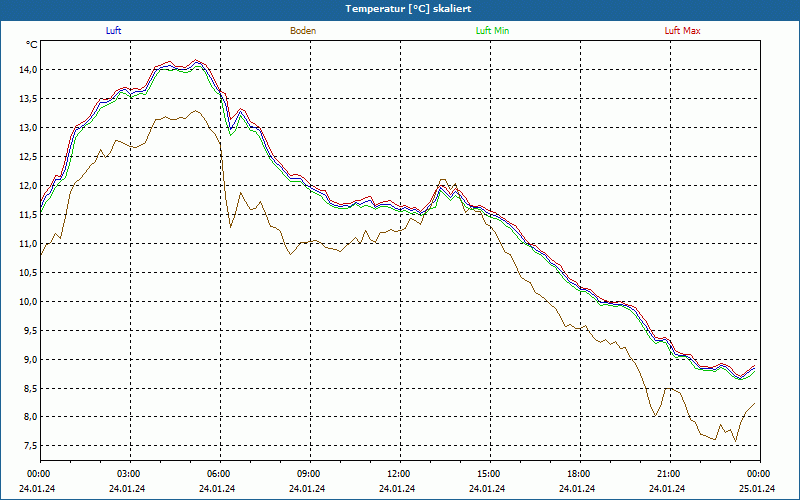
Task: Click the 15:00 time axis label
Action: [x=488, y=474]
